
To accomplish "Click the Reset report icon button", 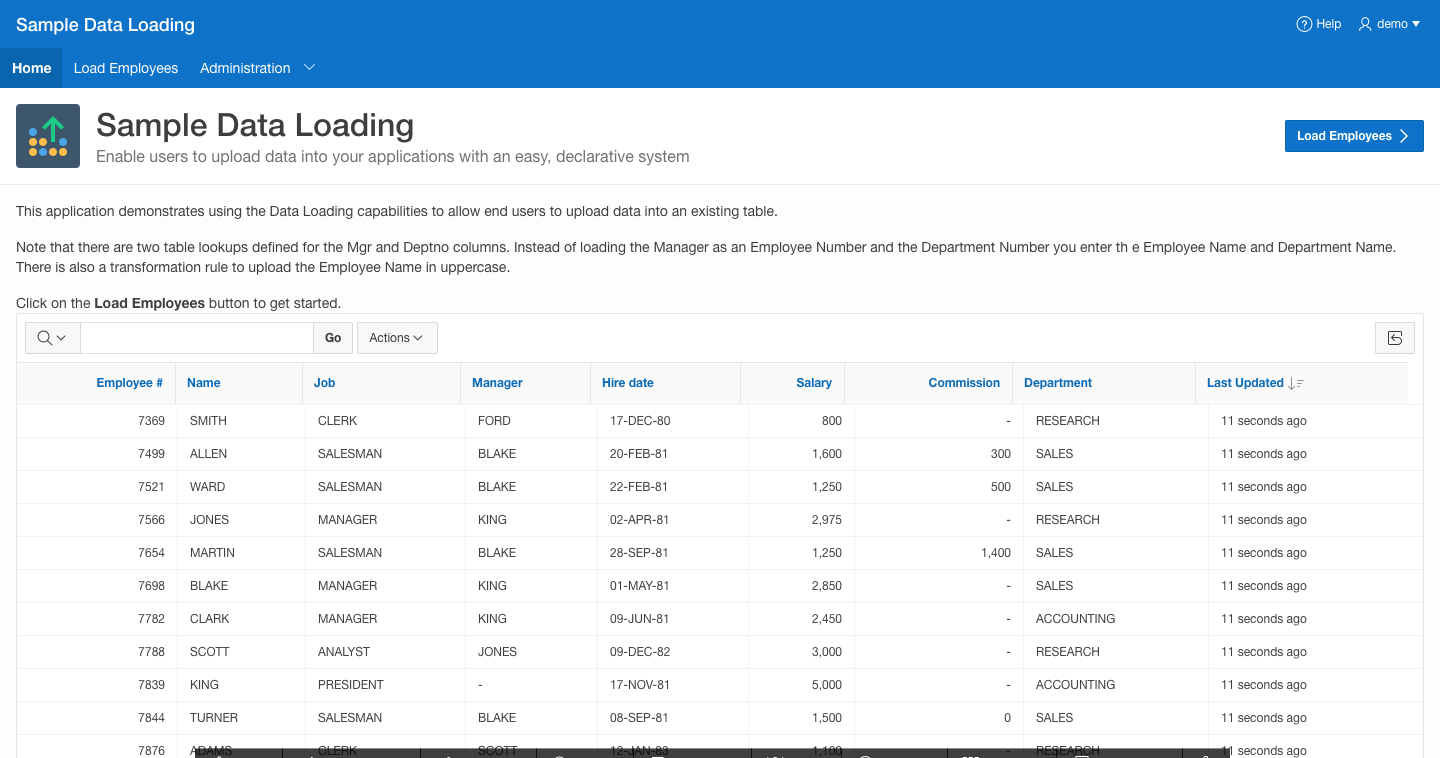I will pos(1394,338).
